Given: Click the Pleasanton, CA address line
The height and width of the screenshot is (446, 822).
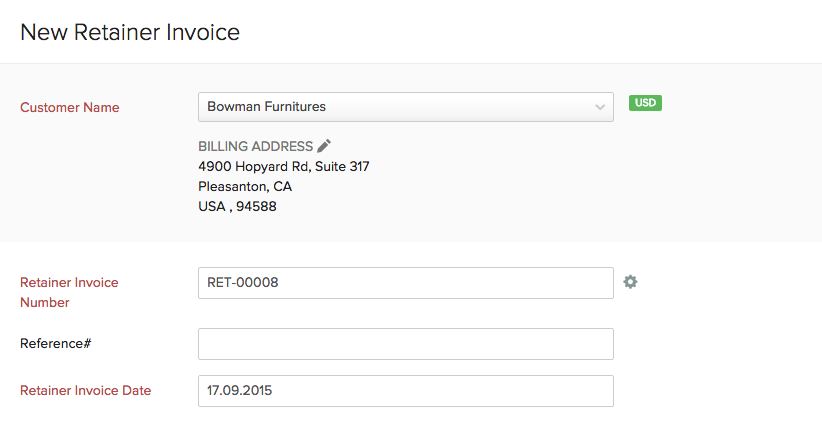Looking at the screenshot, I should point(245,186).
